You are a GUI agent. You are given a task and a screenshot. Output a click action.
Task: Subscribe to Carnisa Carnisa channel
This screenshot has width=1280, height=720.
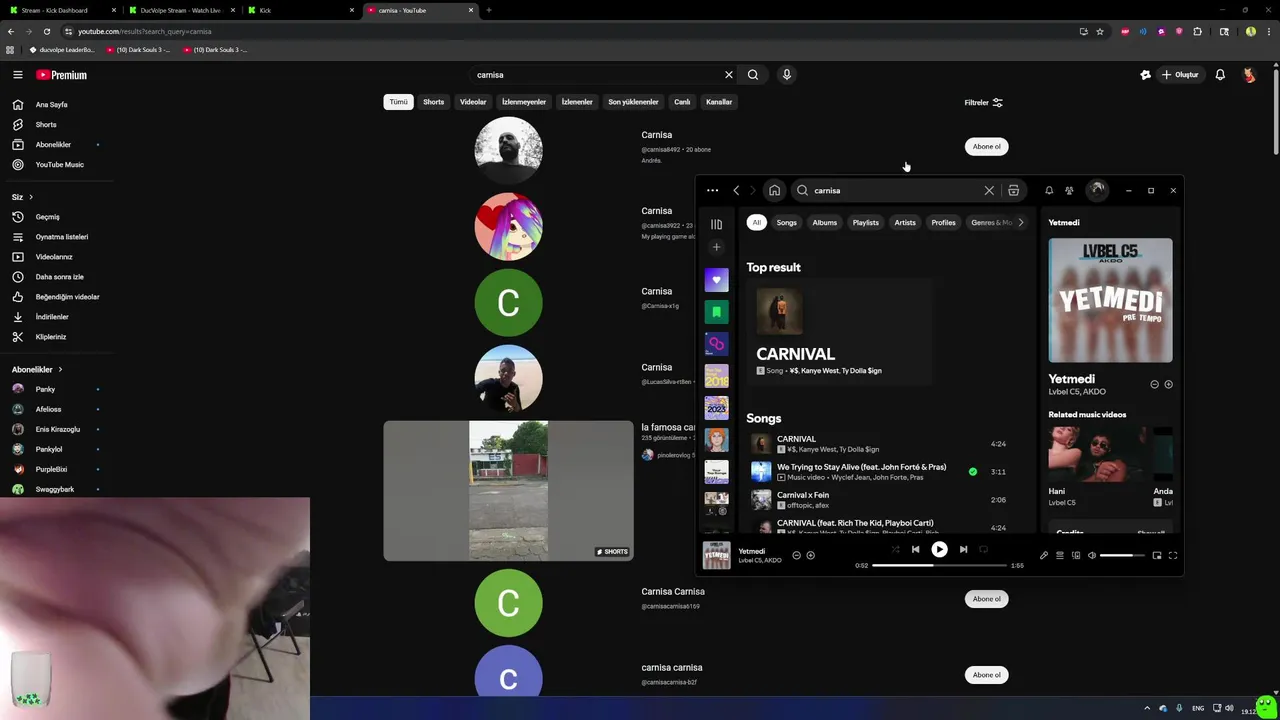click(986, 599)
